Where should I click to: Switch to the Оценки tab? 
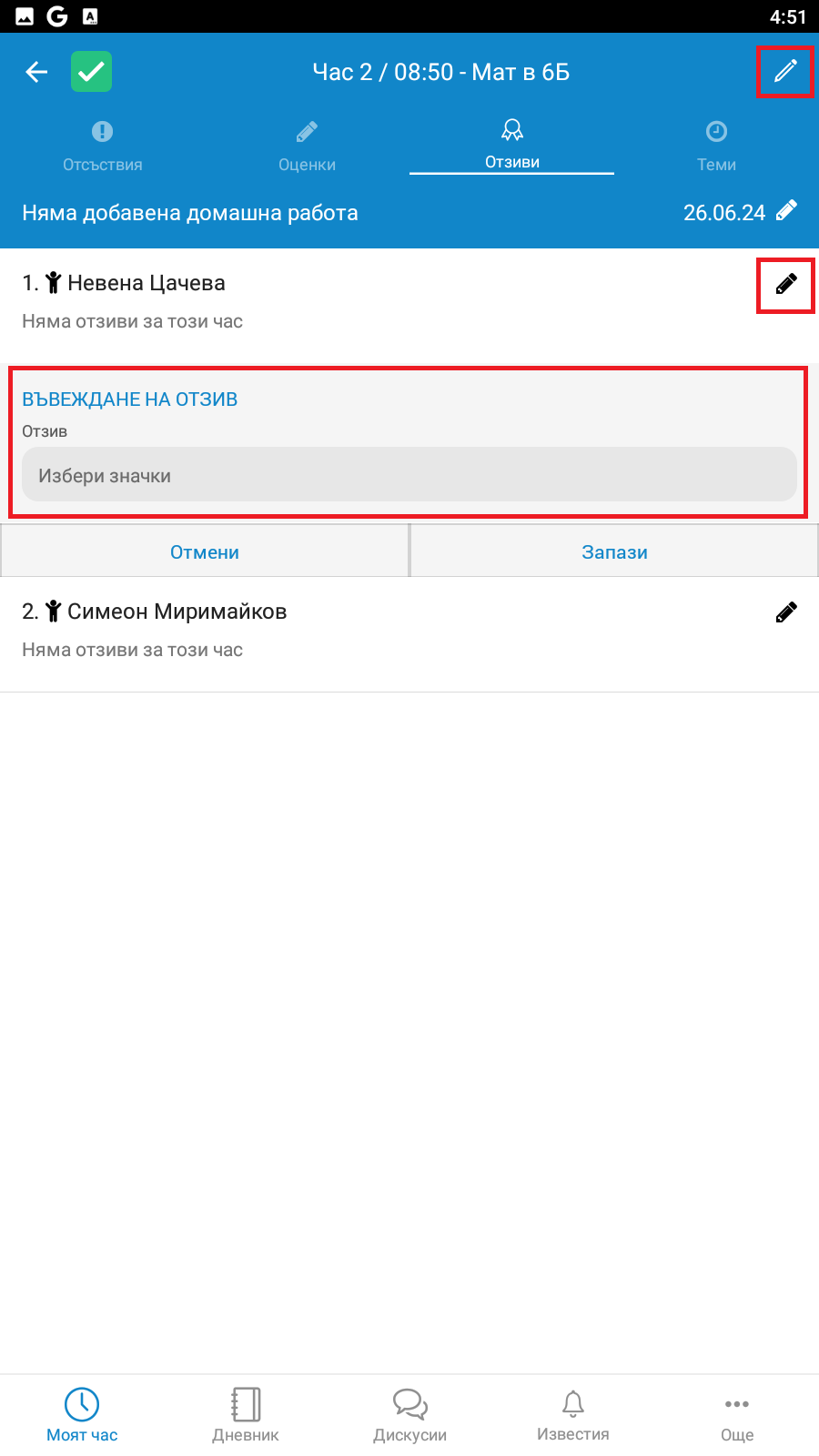(308, 147)
